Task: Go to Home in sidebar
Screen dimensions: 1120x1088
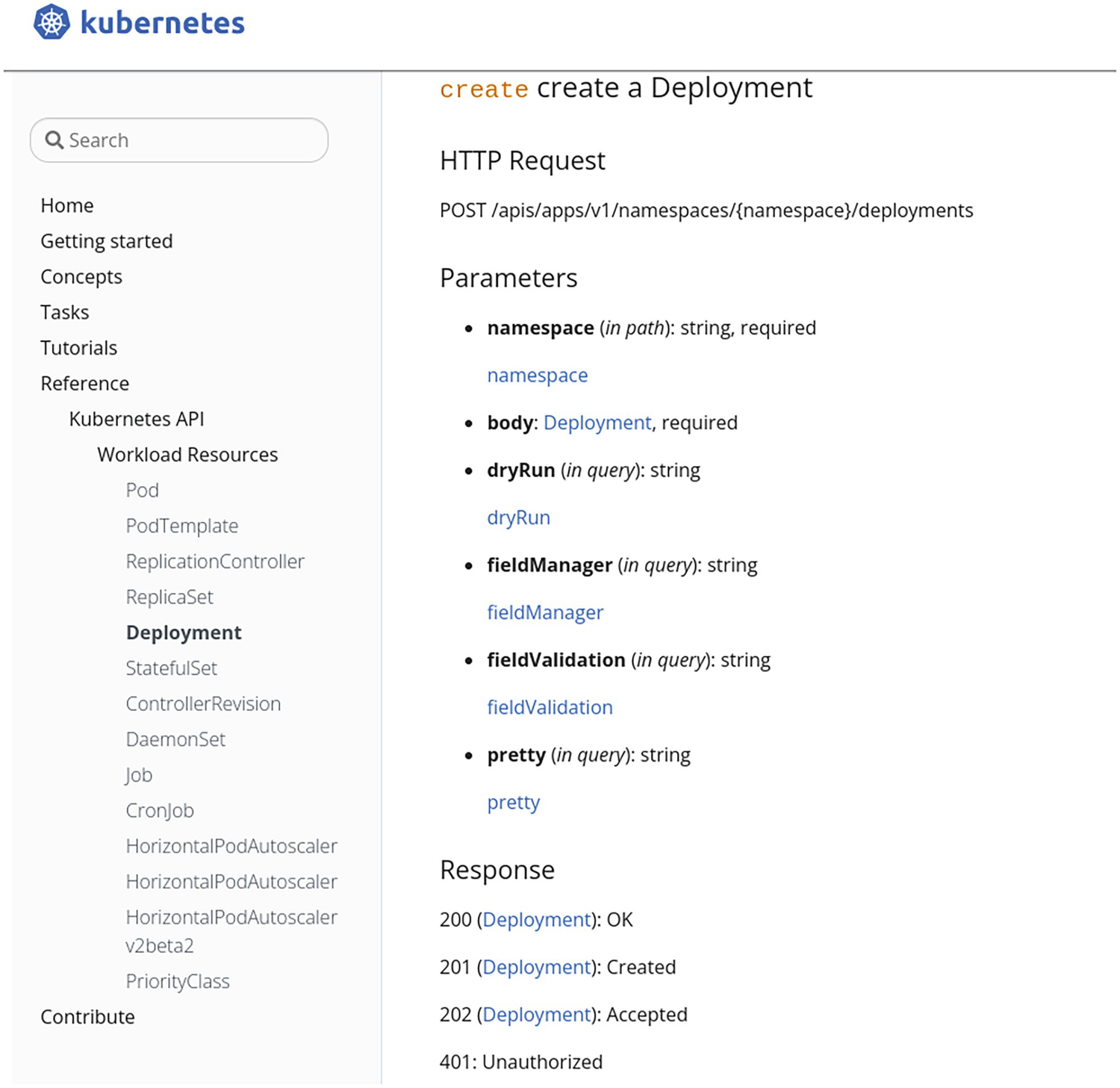Action: [x=67, y=205]
